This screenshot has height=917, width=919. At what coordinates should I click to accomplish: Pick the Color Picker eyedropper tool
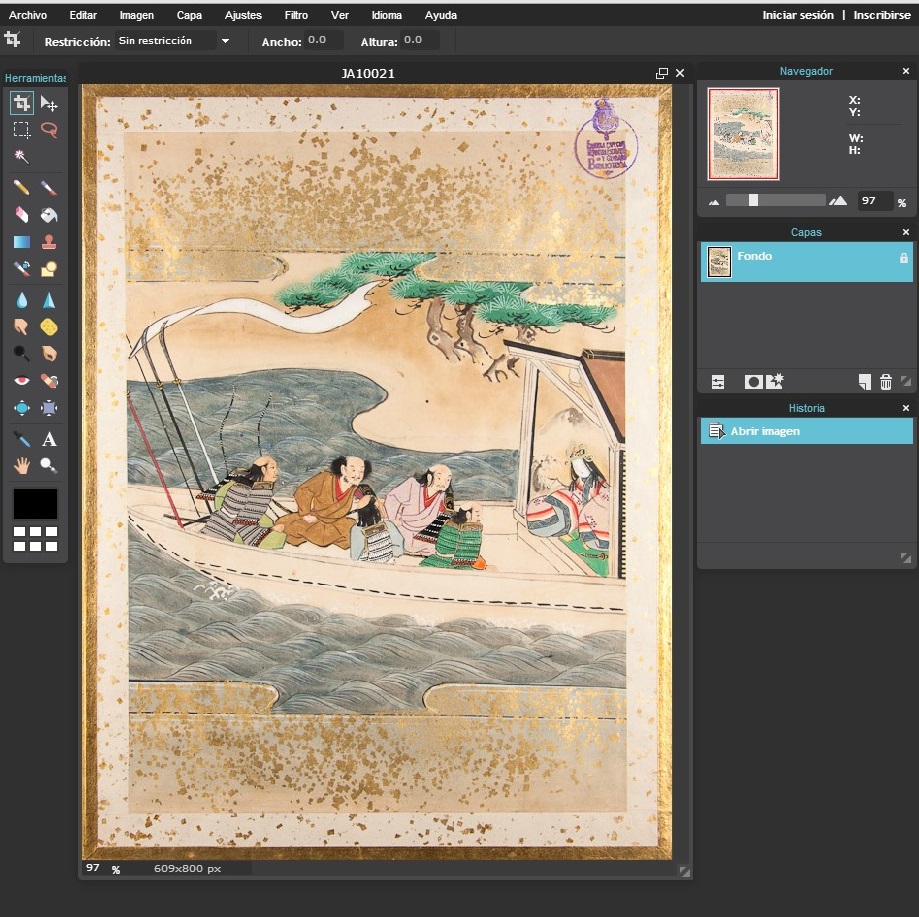(22, 439)
